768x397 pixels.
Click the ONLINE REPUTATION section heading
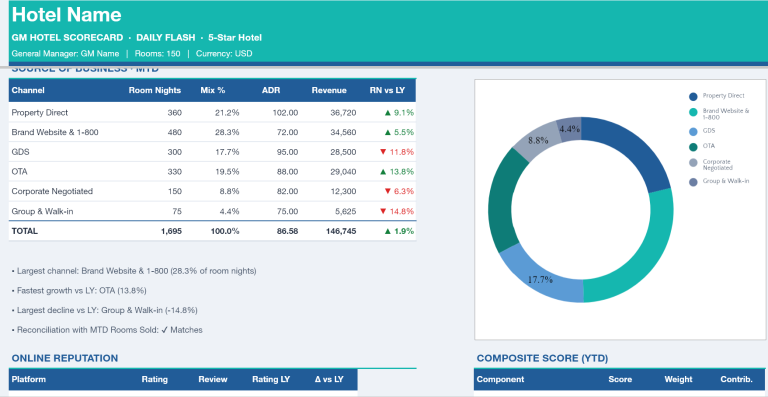(65, 358)
